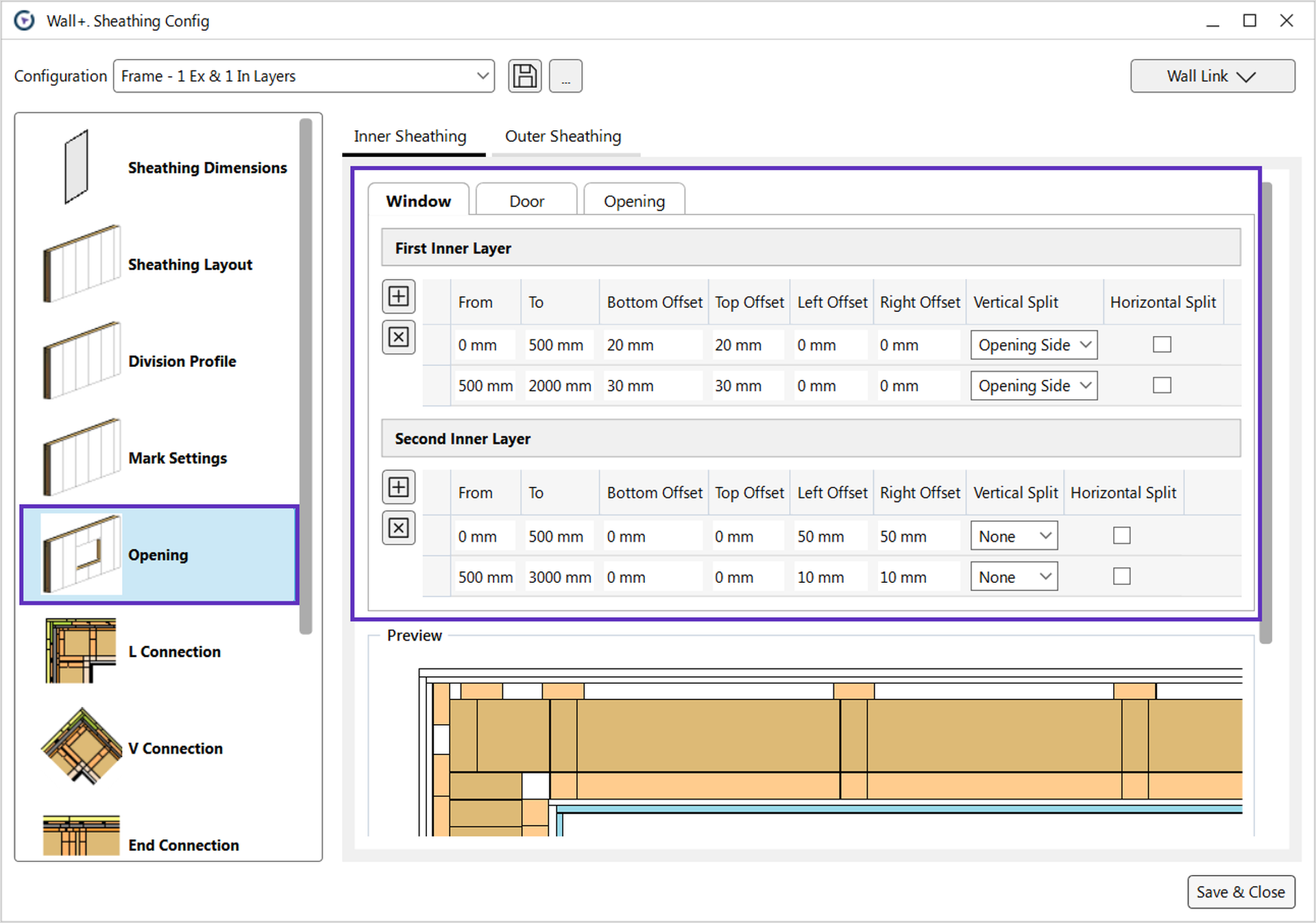Save the current configuration with the floppy icon
This screenshot has height=923, width=1316.
tap(524, 75)
